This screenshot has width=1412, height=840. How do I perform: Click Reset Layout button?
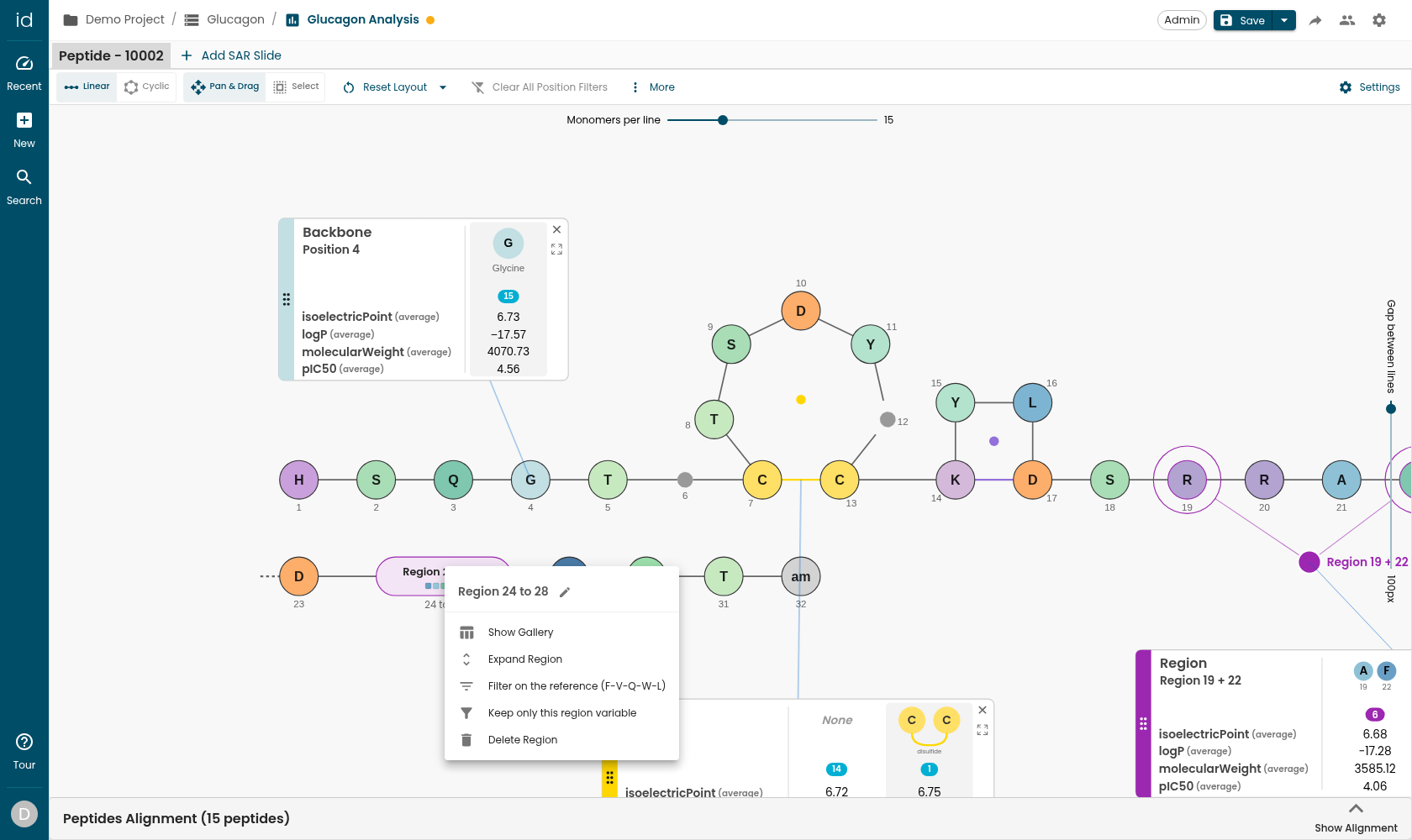click(x=386, y=87)
